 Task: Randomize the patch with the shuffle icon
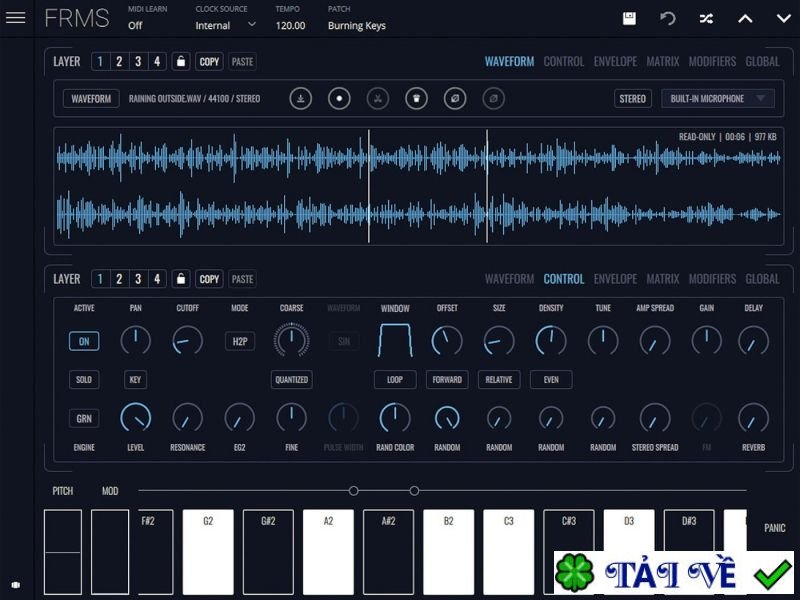[706, 19]
